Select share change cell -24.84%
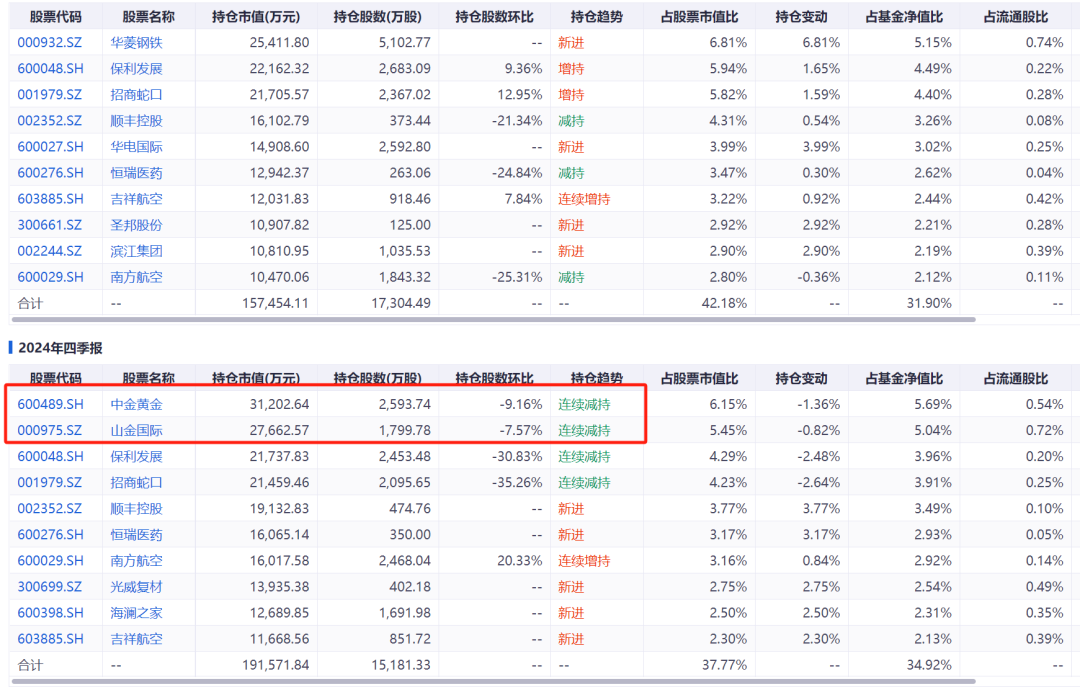Image resolution: width=1080 pixels, height=687 pixels. 517,173
